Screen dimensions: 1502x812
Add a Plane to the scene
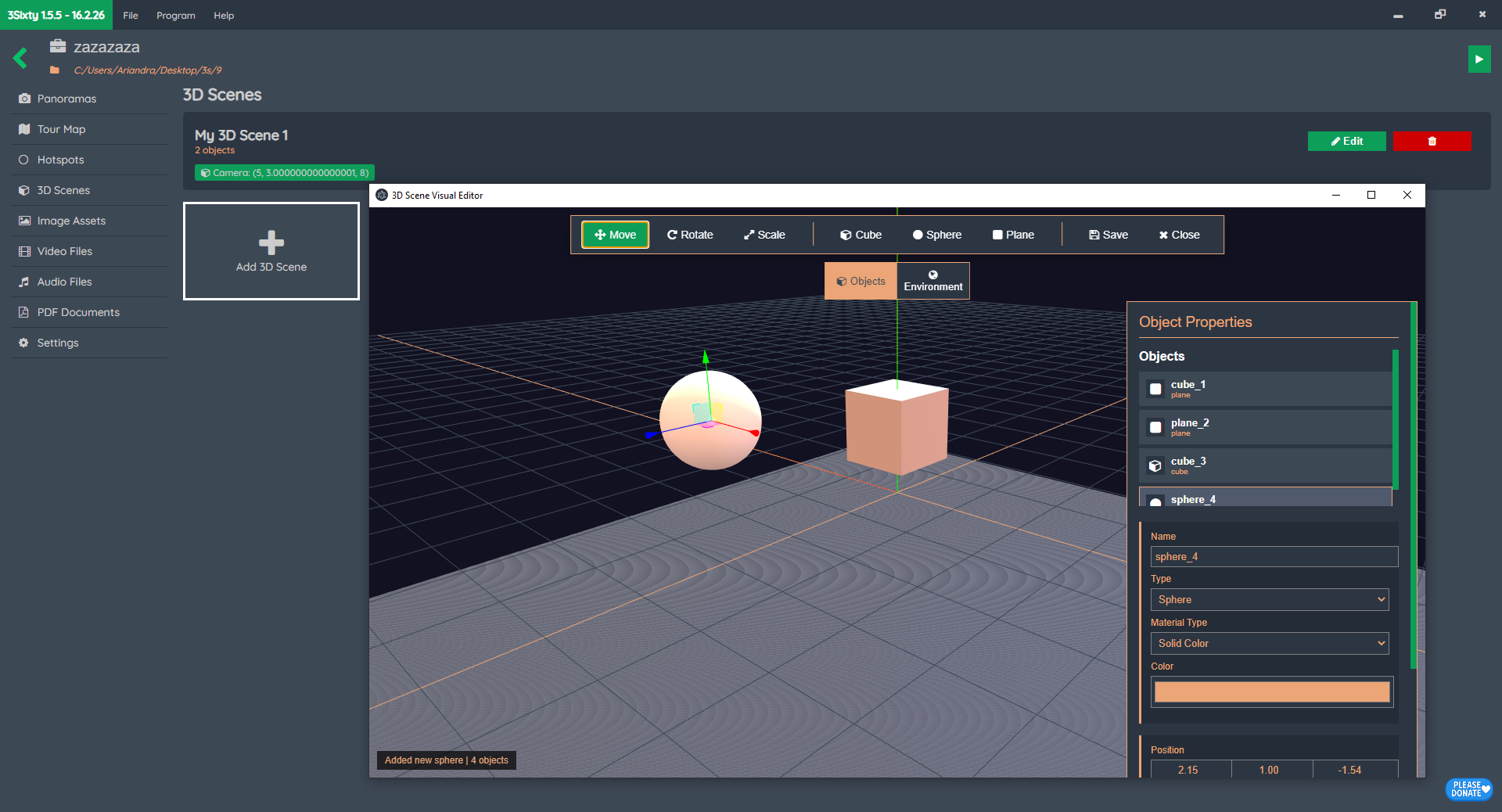tap(1013, 235)
